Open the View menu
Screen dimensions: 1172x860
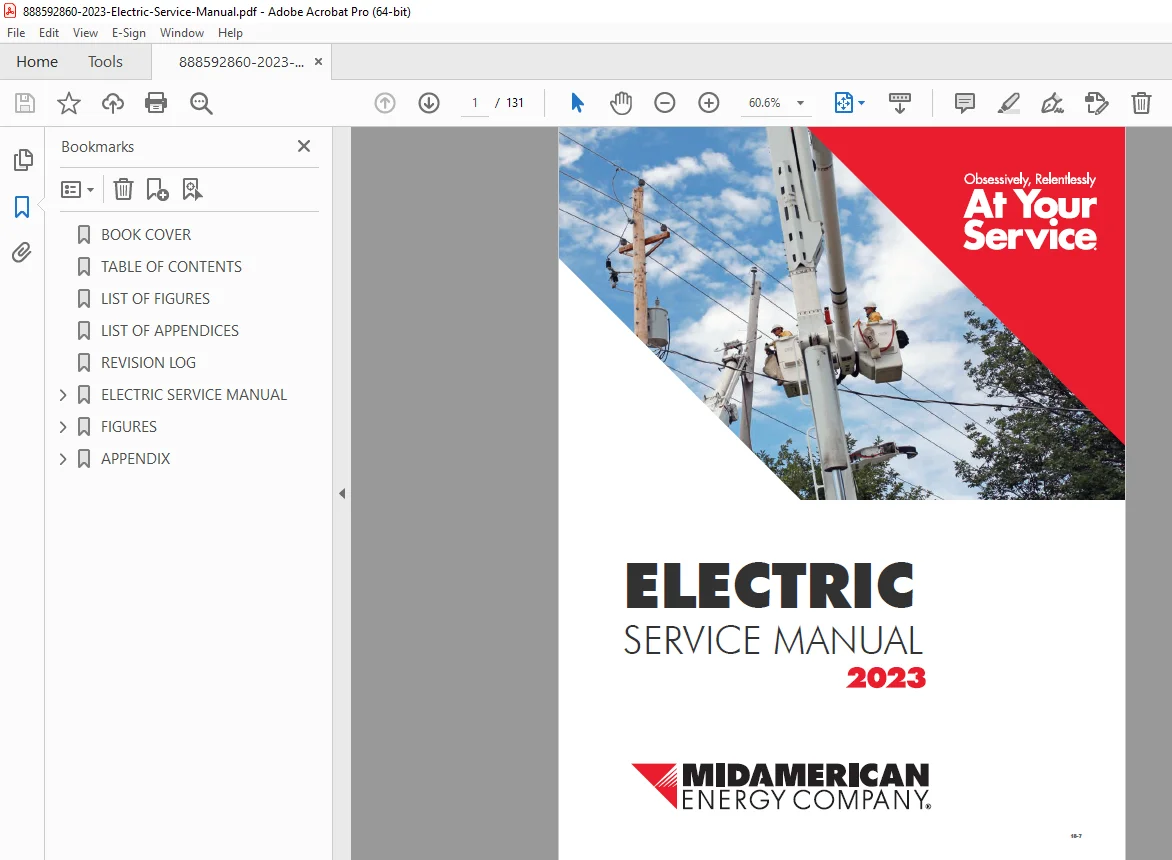[85, 33]
